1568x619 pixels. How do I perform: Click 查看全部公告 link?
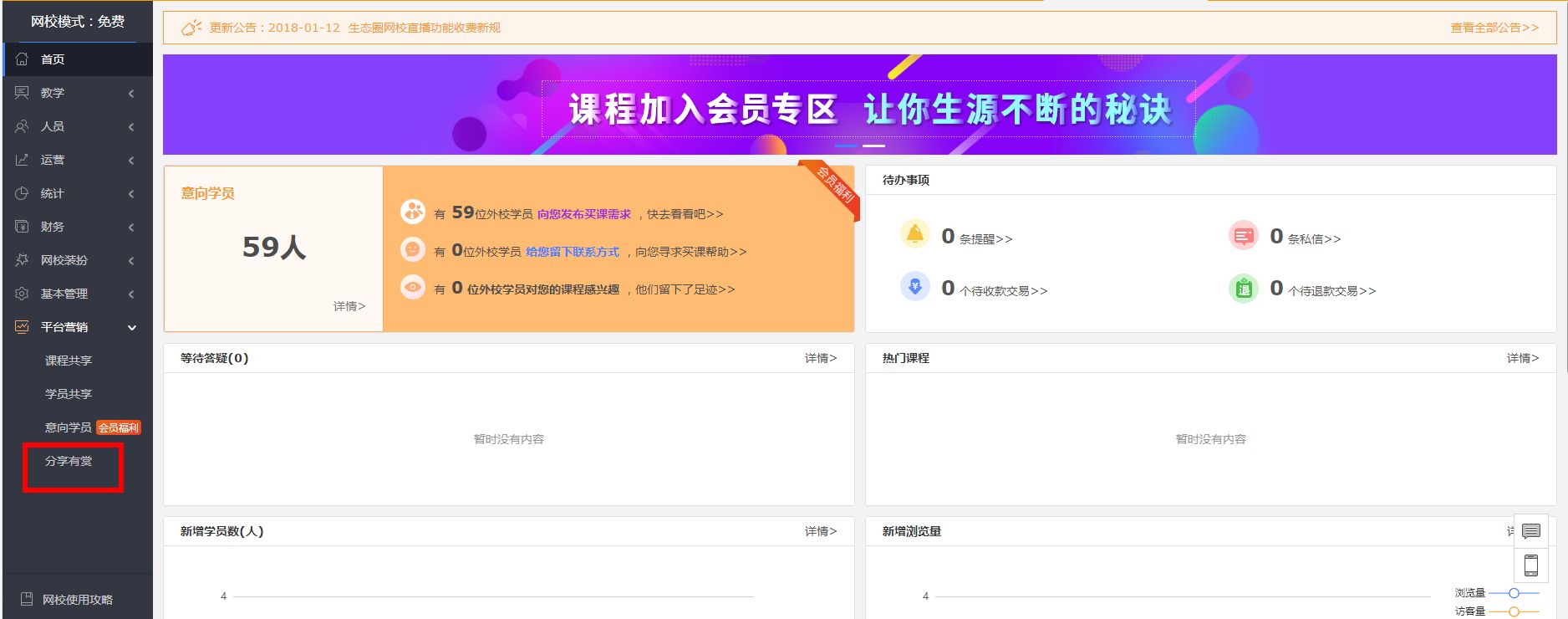click(x=1494, y=28)
